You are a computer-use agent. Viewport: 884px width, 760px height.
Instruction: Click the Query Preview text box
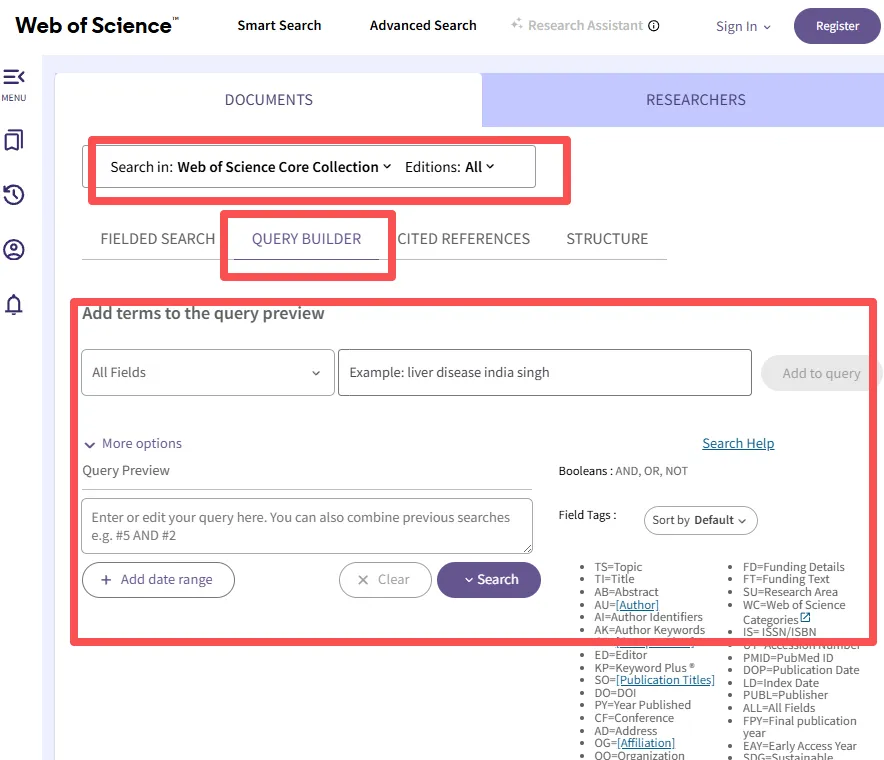click(306, 526)
